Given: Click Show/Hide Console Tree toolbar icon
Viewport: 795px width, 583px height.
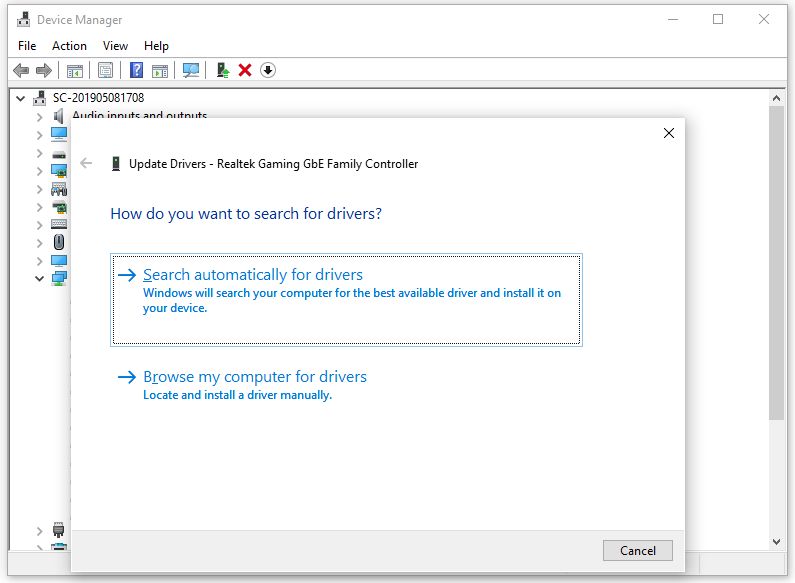Looking at the screenshot, I should click(x=75, y=70).
